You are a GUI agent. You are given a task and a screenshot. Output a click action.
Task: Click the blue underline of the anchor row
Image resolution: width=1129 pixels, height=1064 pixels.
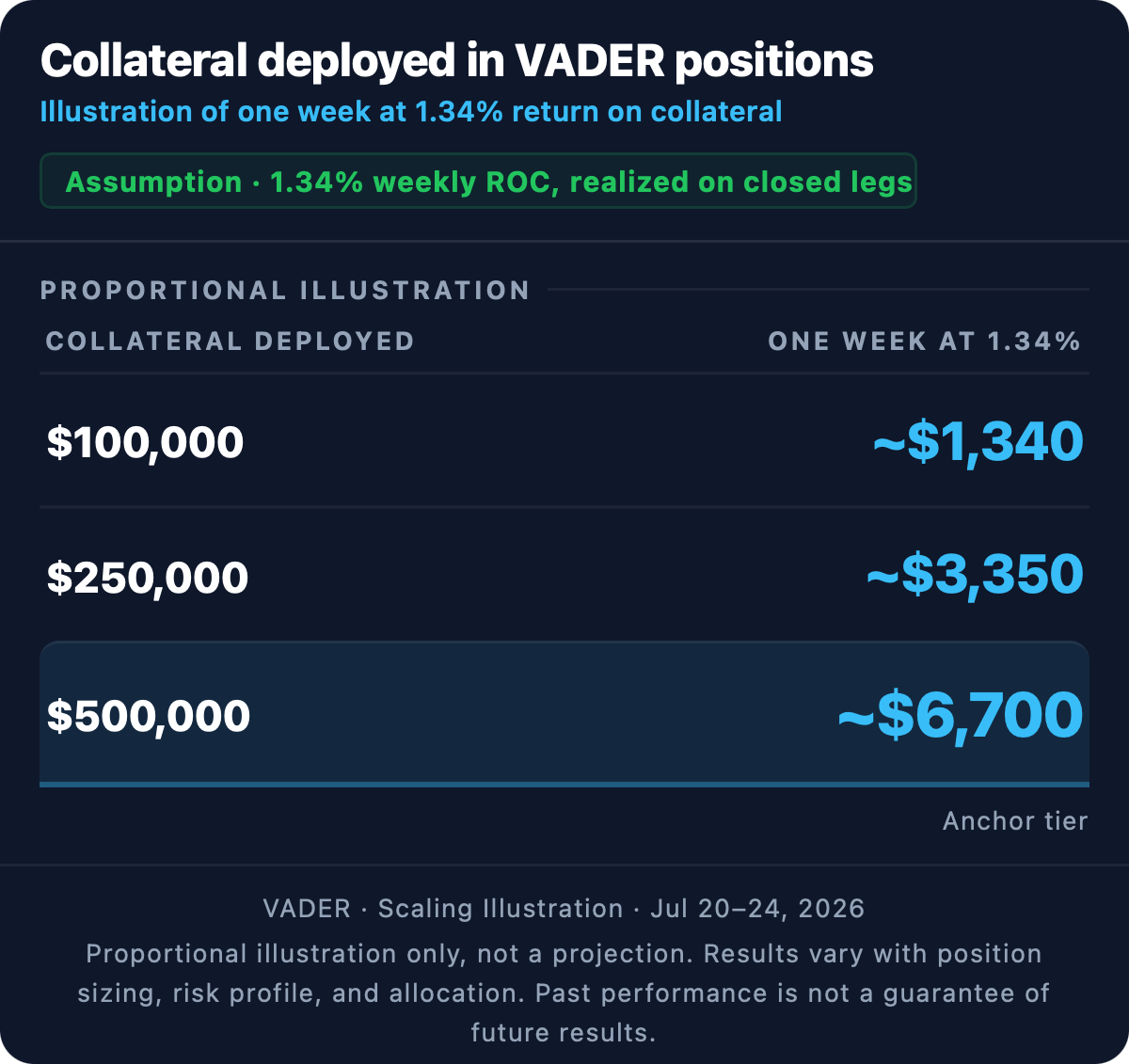[x=564, y=784]
